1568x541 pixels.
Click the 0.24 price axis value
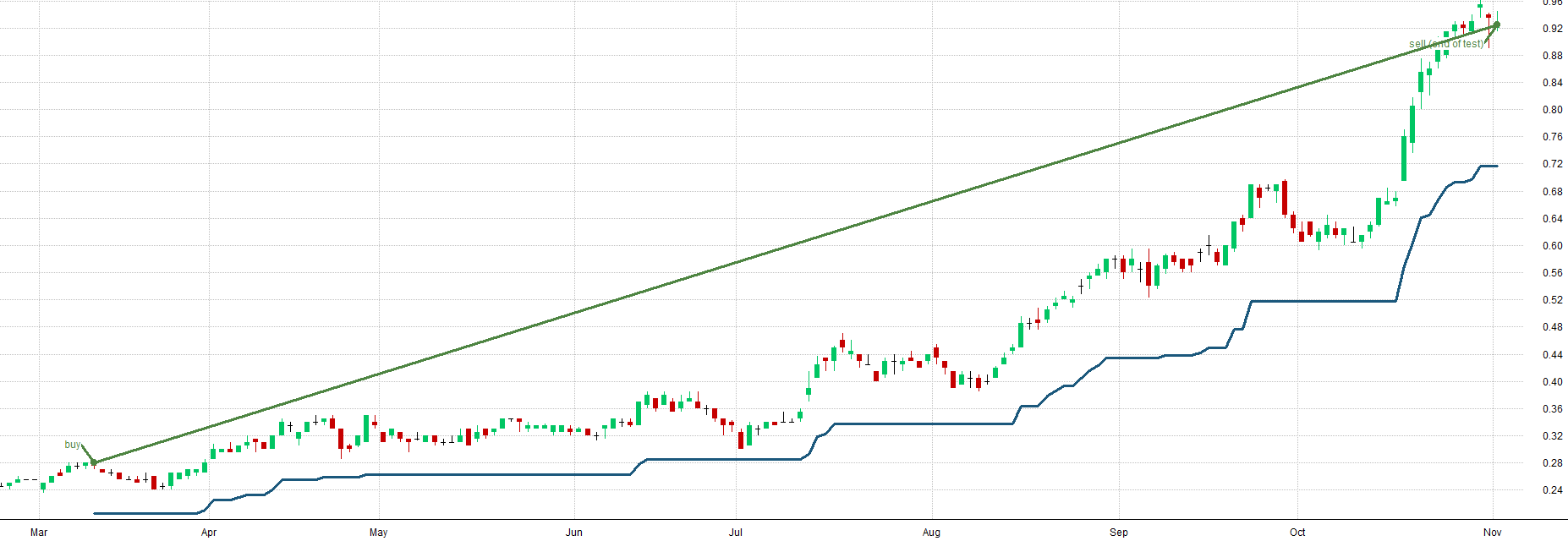click(x=1553, y=490)
